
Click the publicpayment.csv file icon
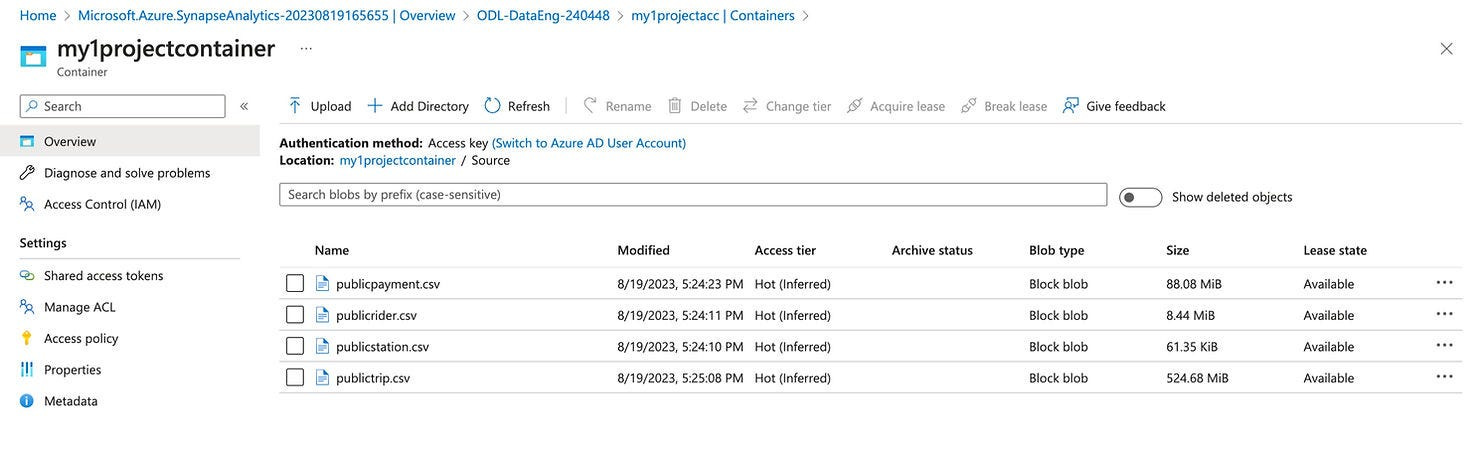point(322,284)
